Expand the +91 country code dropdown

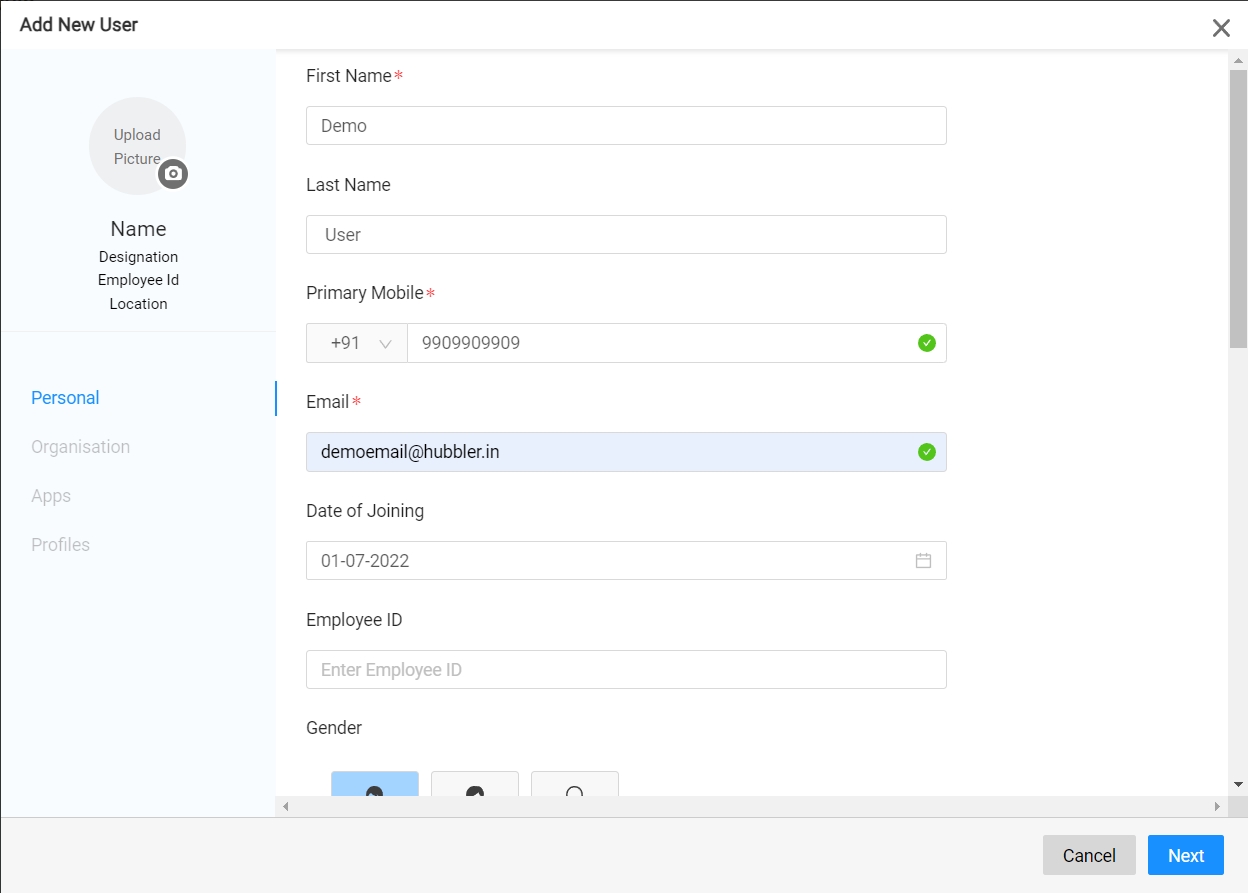tap(357, 343)
